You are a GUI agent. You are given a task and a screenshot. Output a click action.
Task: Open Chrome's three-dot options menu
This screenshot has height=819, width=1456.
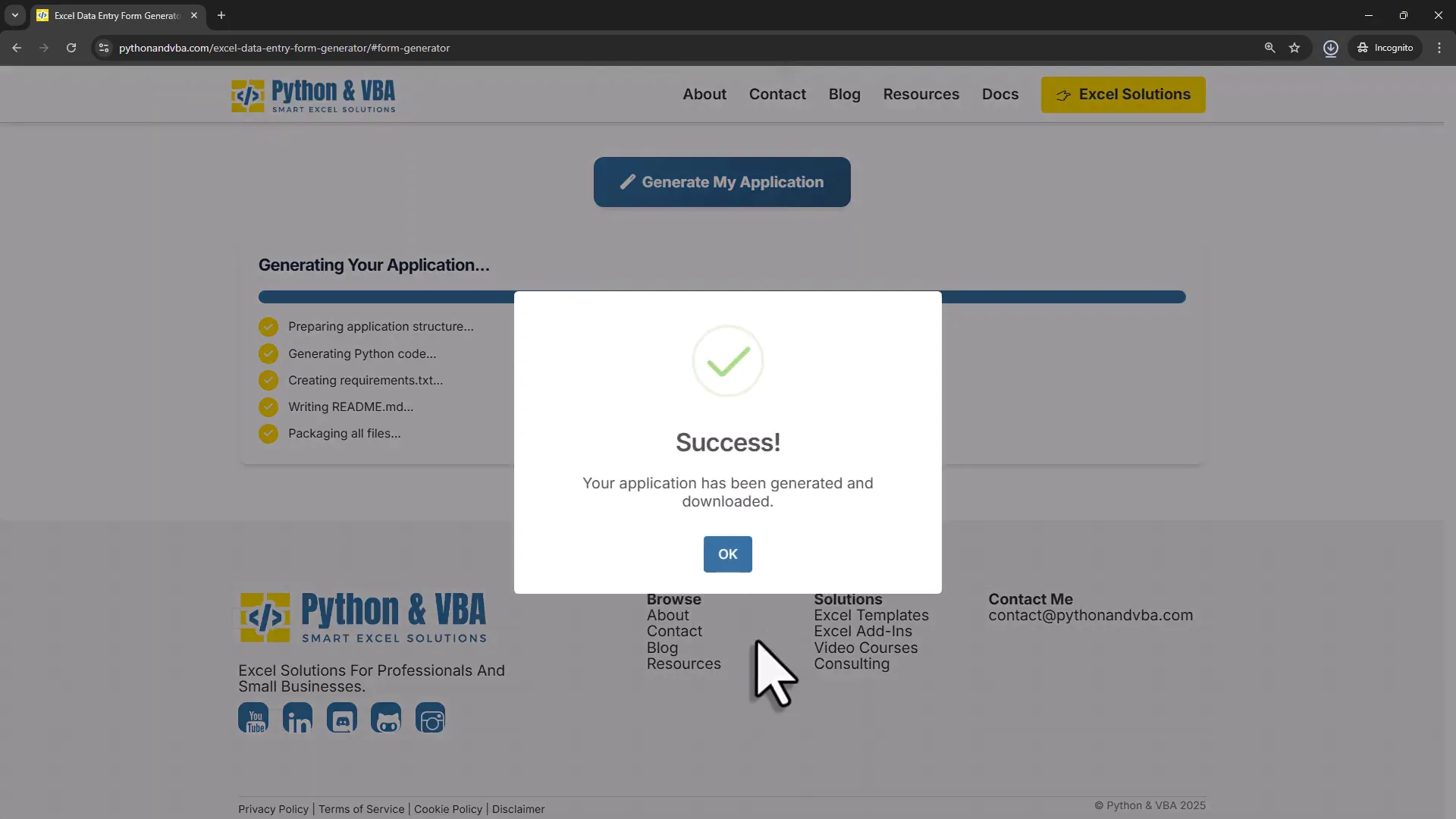click(x=1439, y=47)
